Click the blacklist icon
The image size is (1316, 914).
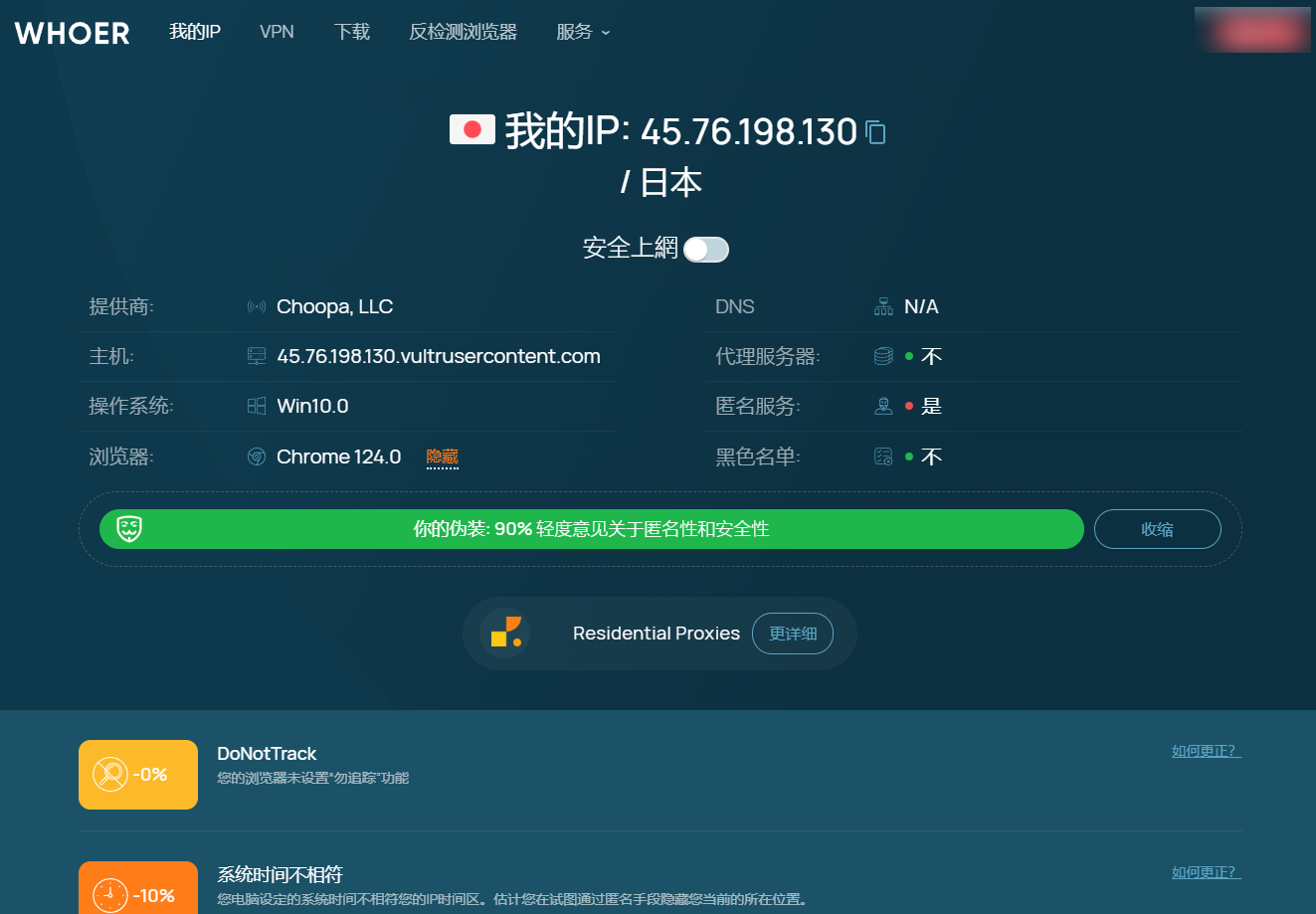(x=883, y=457)
